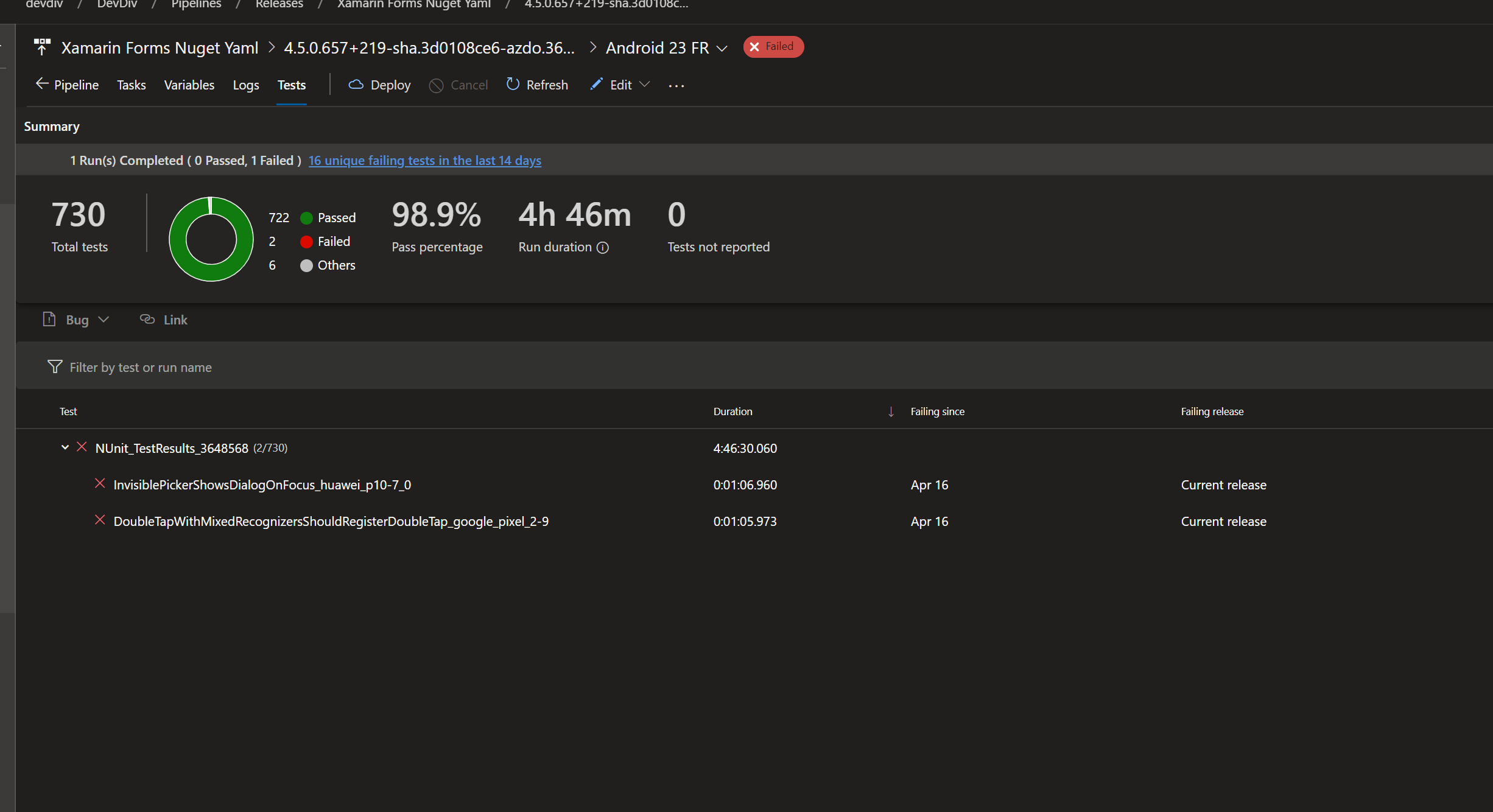Open more options ellipsis icon
This screenshot has height=812, width=1493.
tap(676, 85)
